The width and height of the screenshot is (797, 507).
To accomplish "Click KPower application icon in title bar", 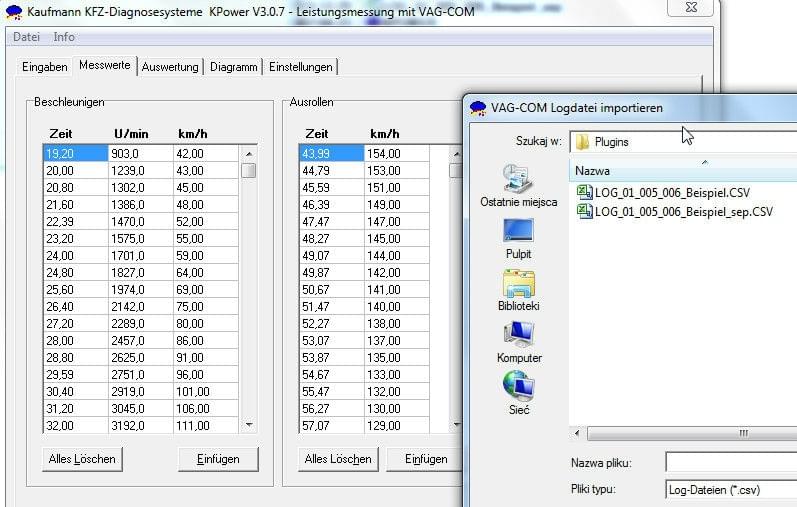I will coord(14,12).
